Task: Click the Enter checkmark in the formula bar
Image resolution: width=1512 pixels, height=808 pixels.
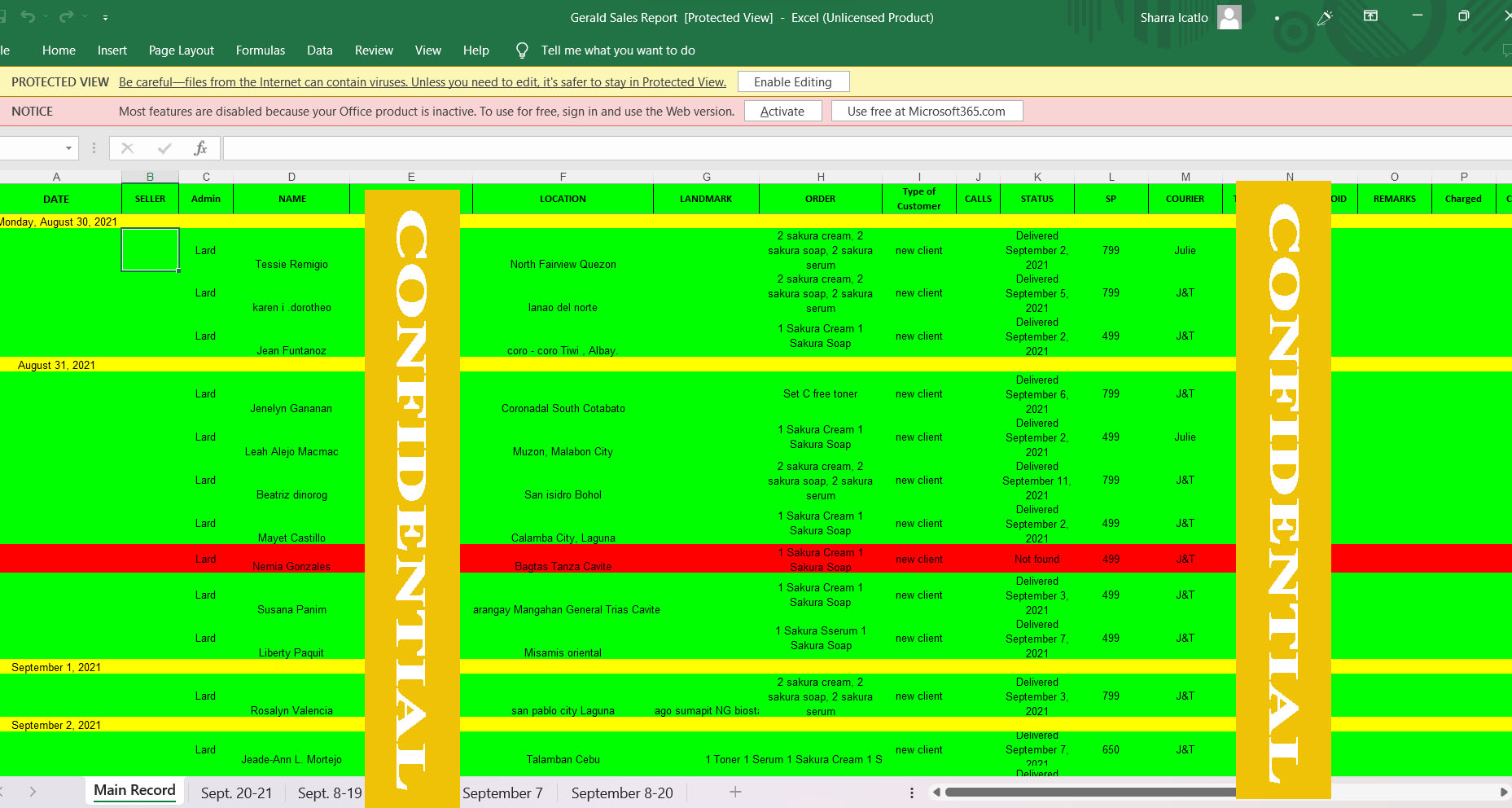Action: pos(164,148)
